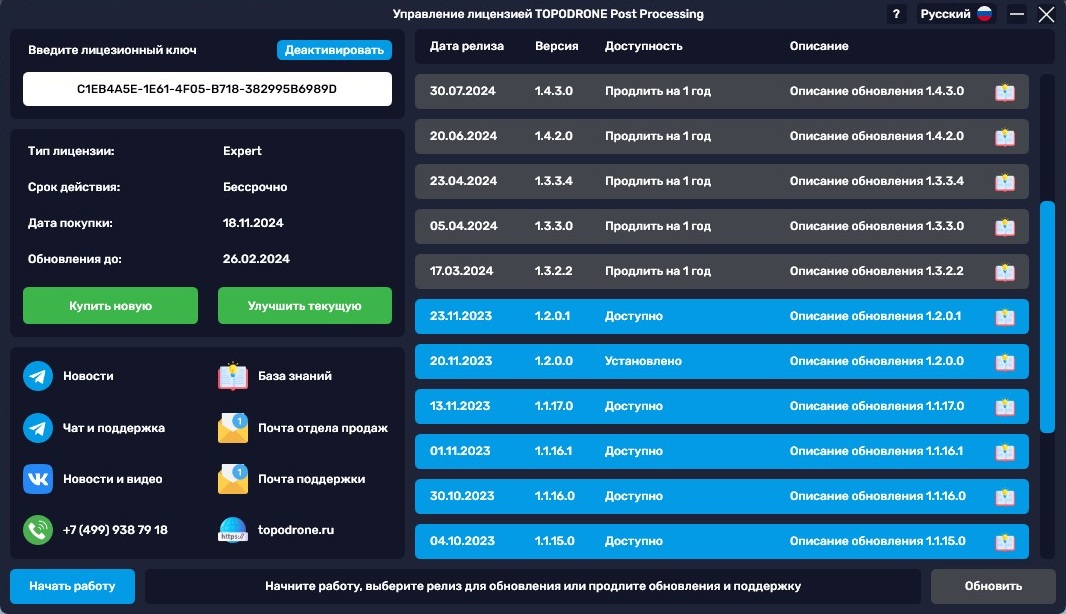Click the Купить новую button
This screenshot has width=1066, height=614.
[110, 306]
